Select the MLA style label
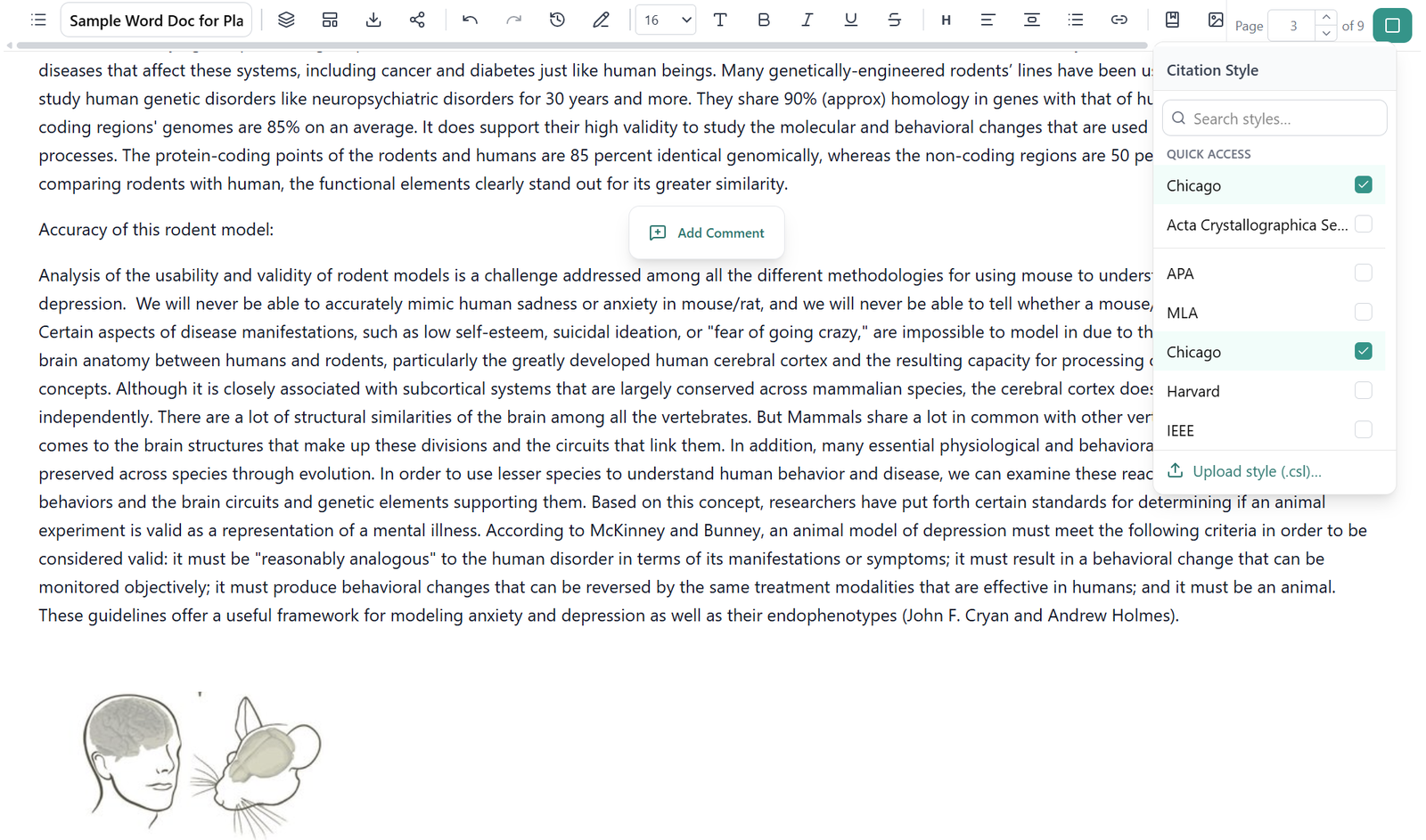 point(1182,313)
